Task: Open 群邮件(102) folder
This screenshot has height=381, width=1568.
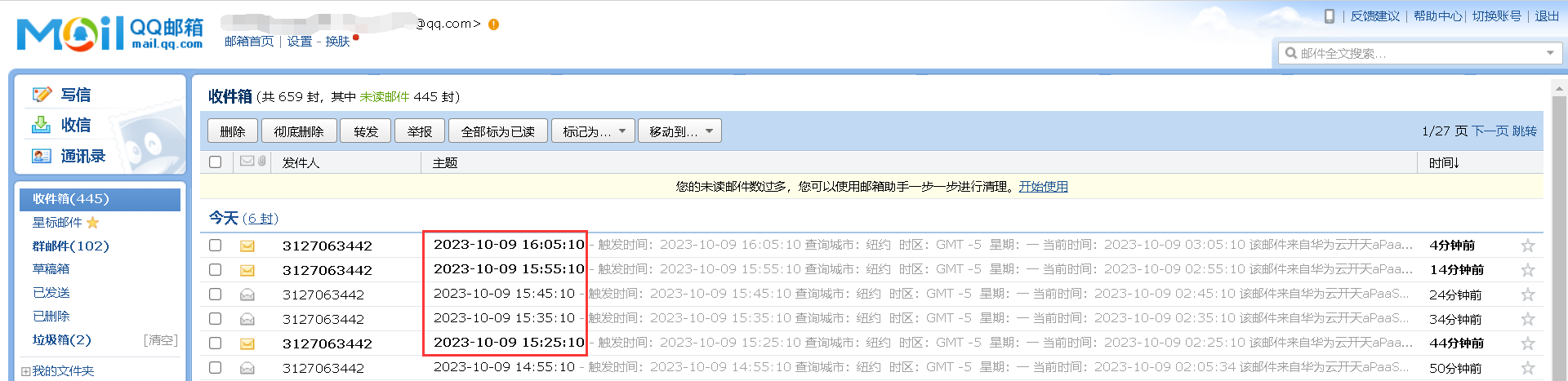Action: (70, 246)
